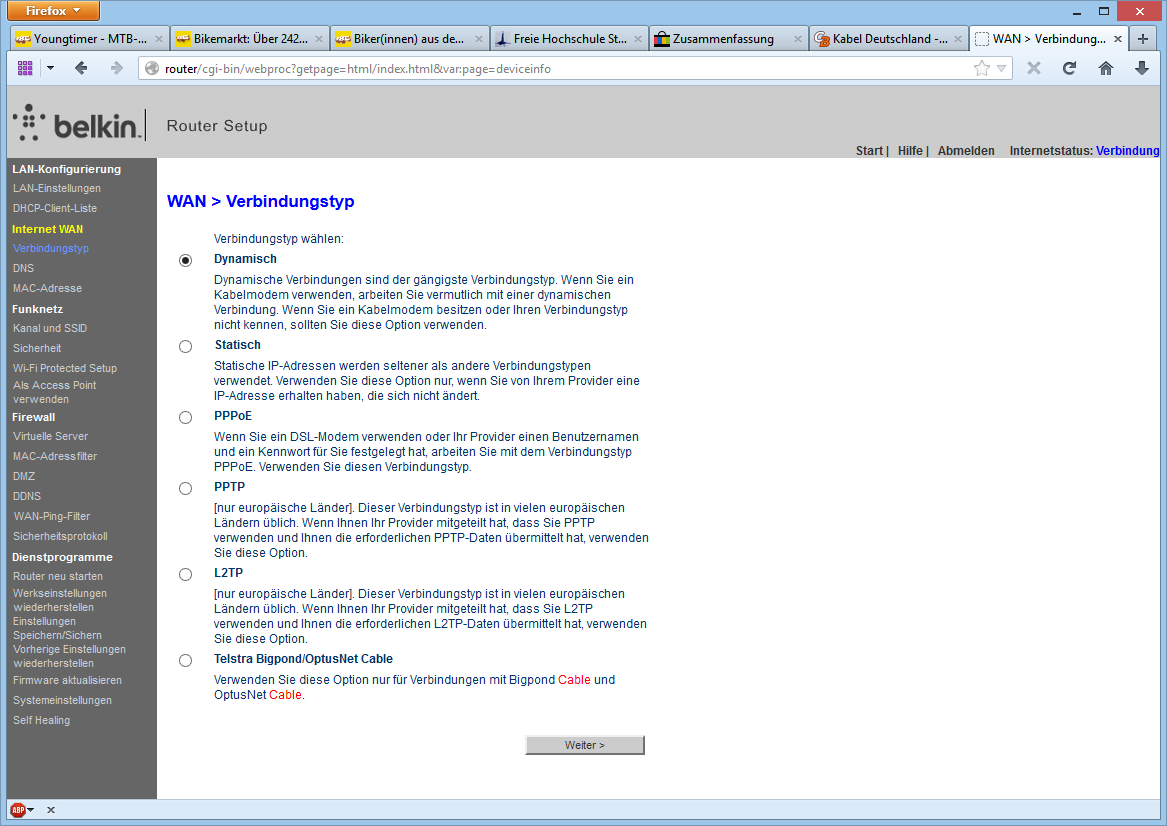Open the DDNS page
1167x826 pixels.
[27, 496]
